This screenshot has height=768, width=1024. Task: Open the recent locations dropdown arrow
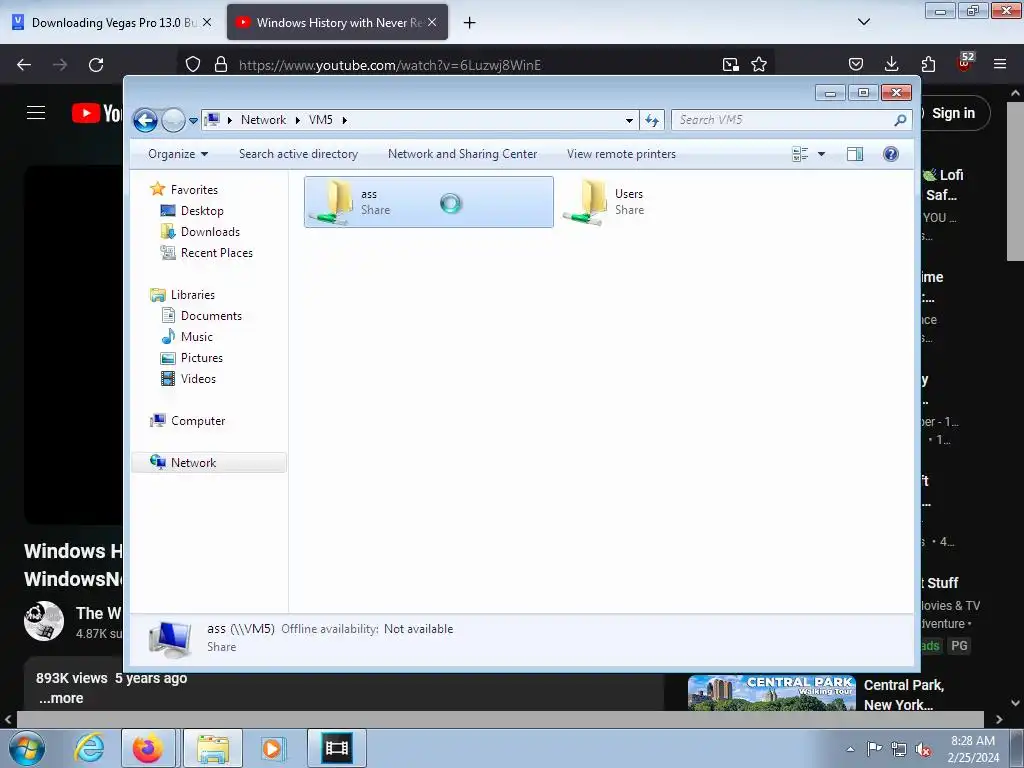tap(193, 121)
